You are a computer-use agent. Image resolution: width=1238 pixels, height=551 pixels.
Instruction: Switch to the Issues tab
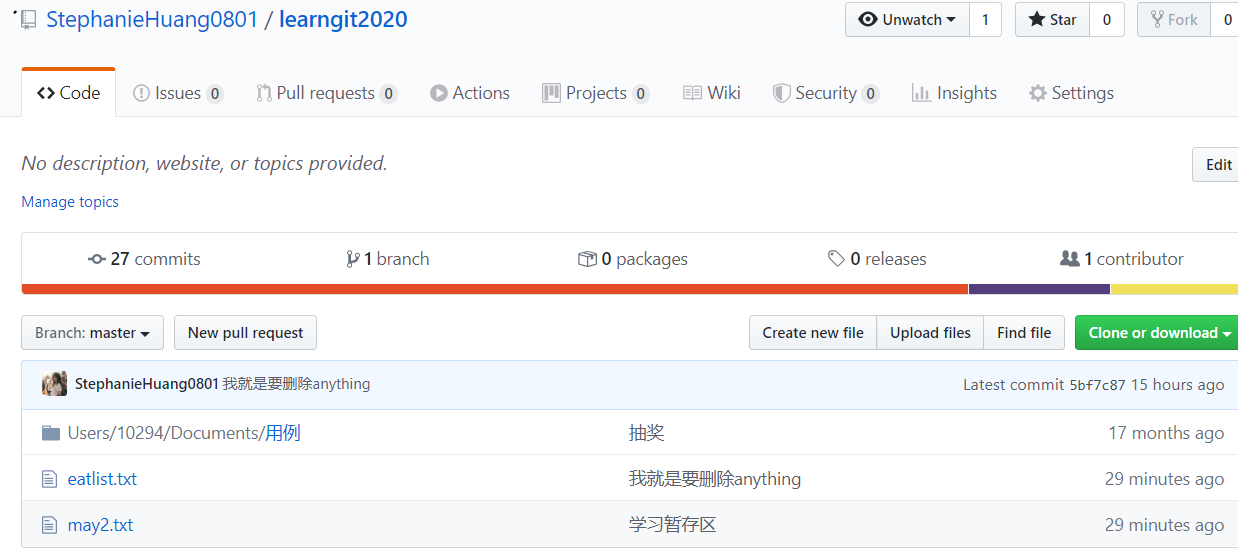pyautogui.click(x=178, y=93)
